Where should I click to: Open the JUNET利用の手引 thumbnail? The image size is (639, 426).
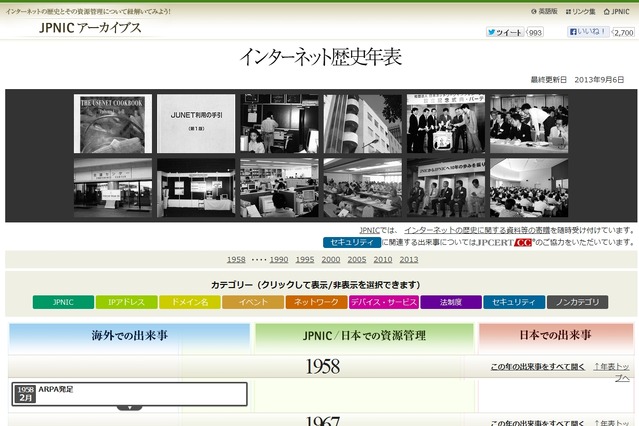pos(196,124)
